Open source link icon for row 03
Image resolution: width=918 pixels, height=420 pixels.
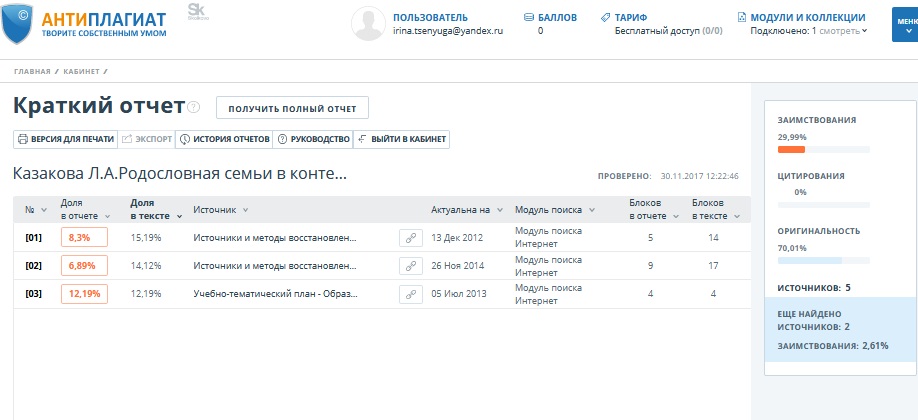coord(410,294)
